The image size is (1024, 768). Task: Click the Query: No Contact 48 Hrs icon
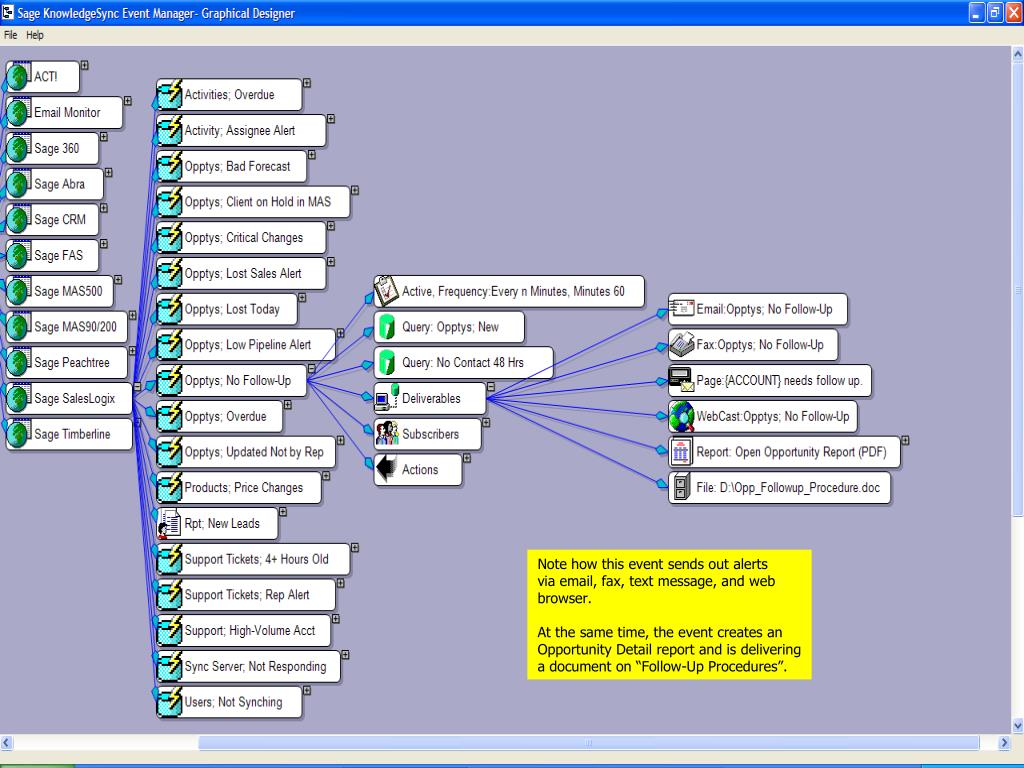387,362
